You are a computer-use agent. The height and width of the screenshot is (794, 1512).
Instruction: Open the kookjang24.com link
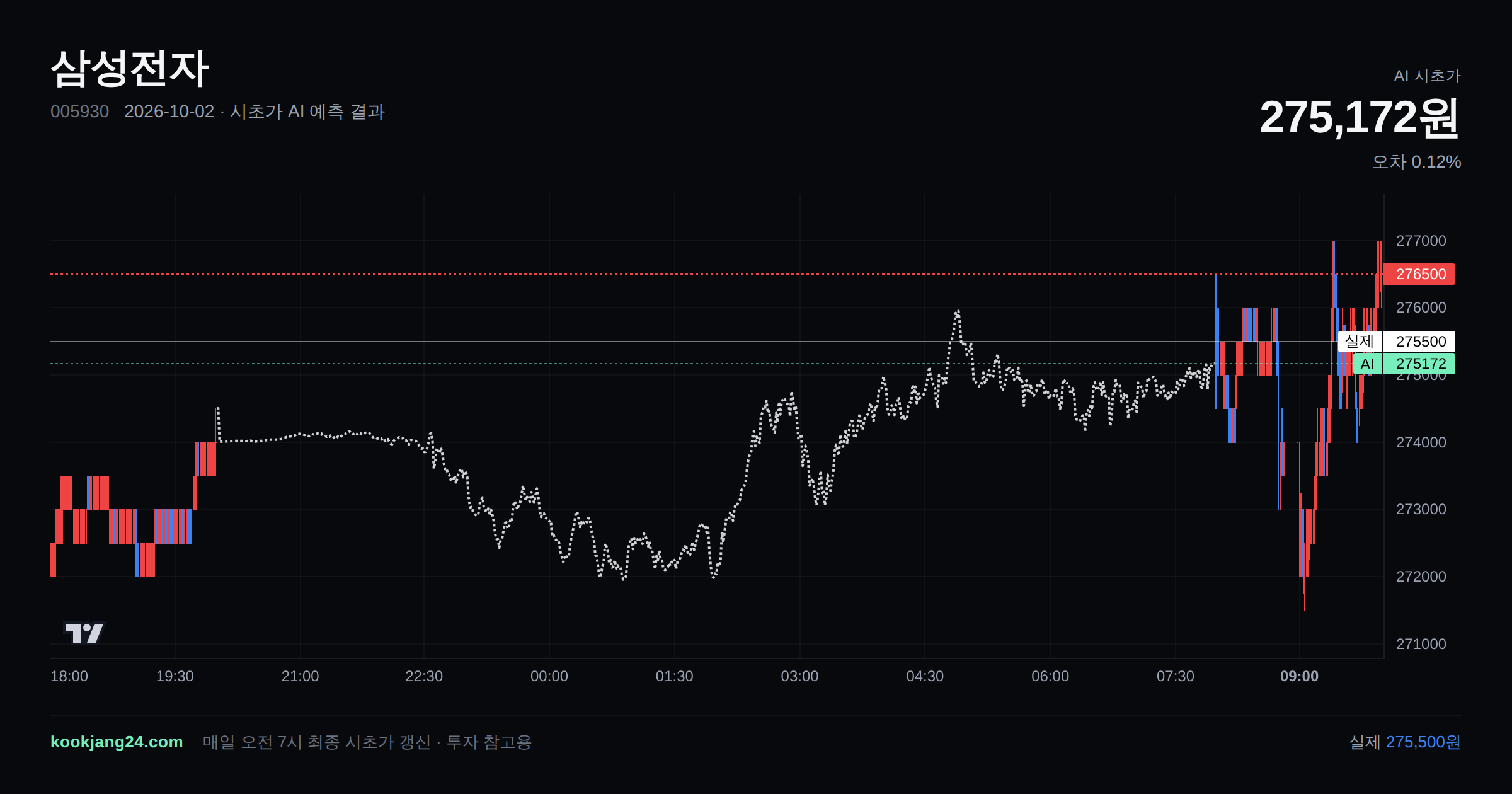tap(117, 742)
